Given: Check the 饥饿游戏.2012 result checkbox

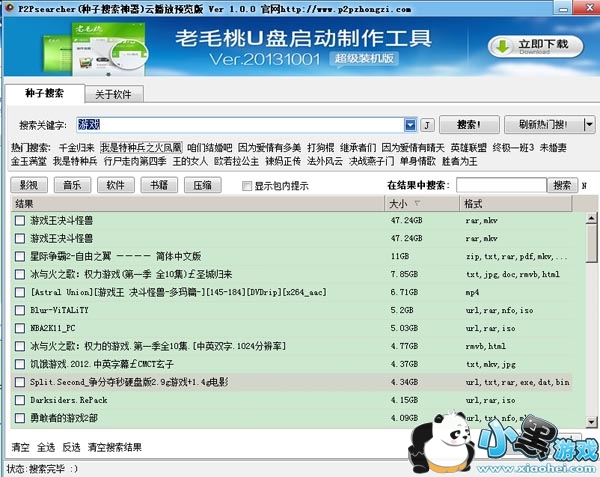Looking at the screenshot, I should point(20,364).
